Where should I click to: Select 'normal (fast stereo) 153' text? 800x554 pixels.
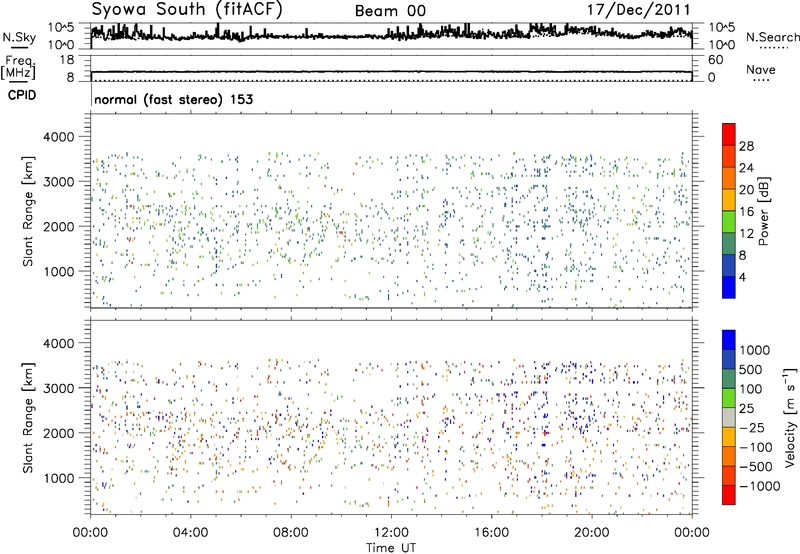click(173, 99)
